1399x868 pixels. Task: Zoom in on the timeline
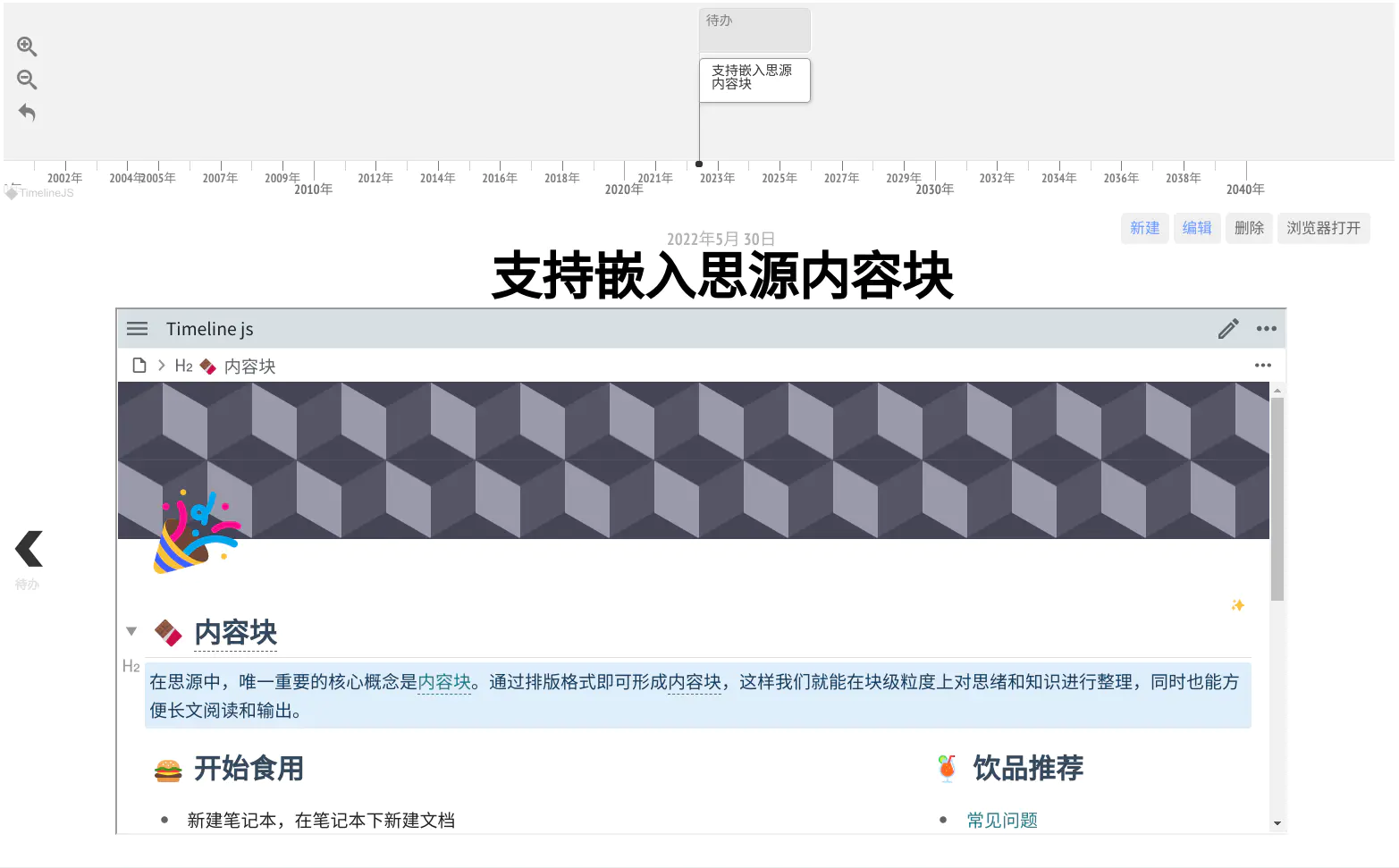tap(27, 46)
